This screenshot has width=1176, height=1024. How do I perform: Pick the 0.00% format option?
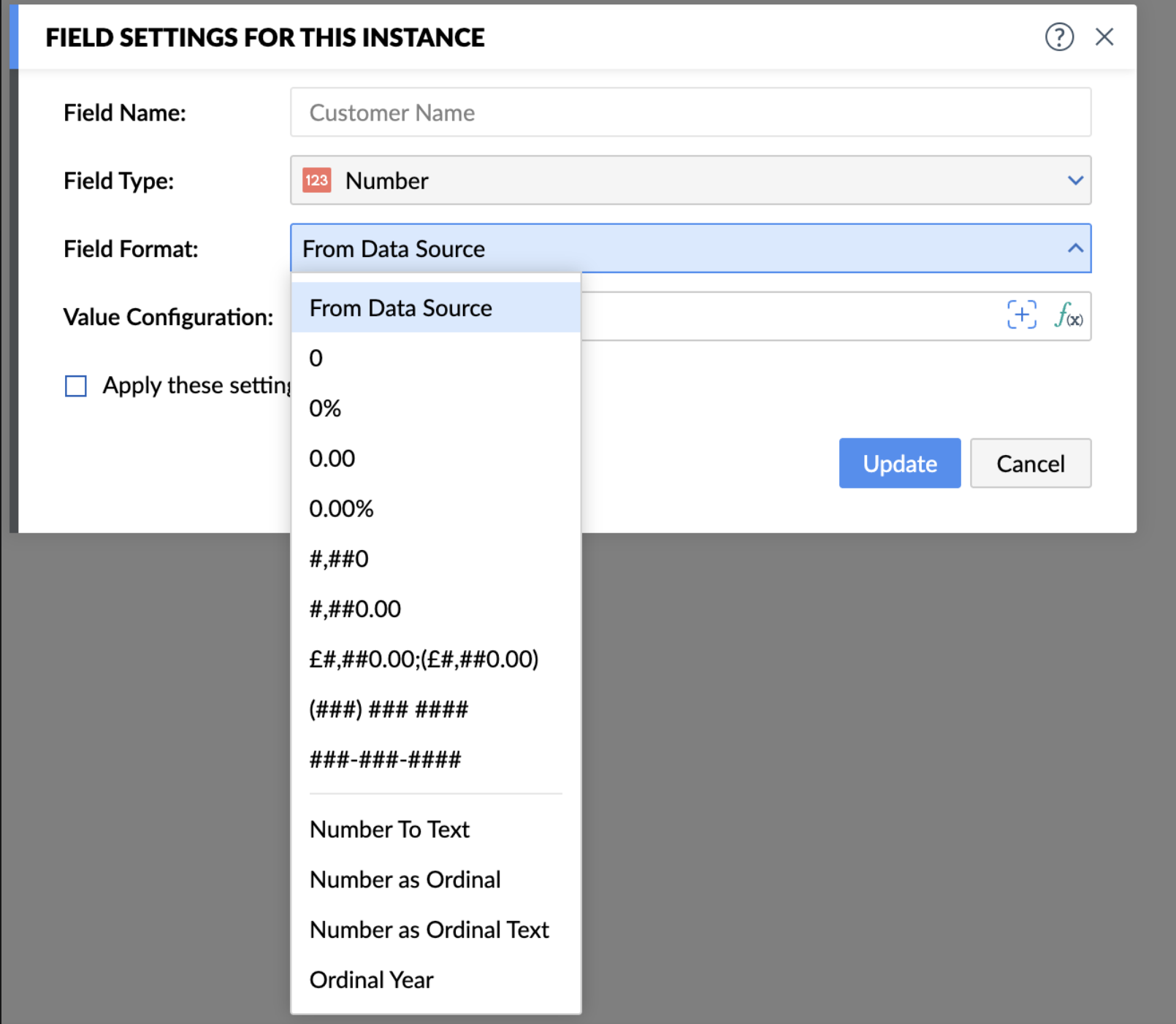click(x=341, y=509)
